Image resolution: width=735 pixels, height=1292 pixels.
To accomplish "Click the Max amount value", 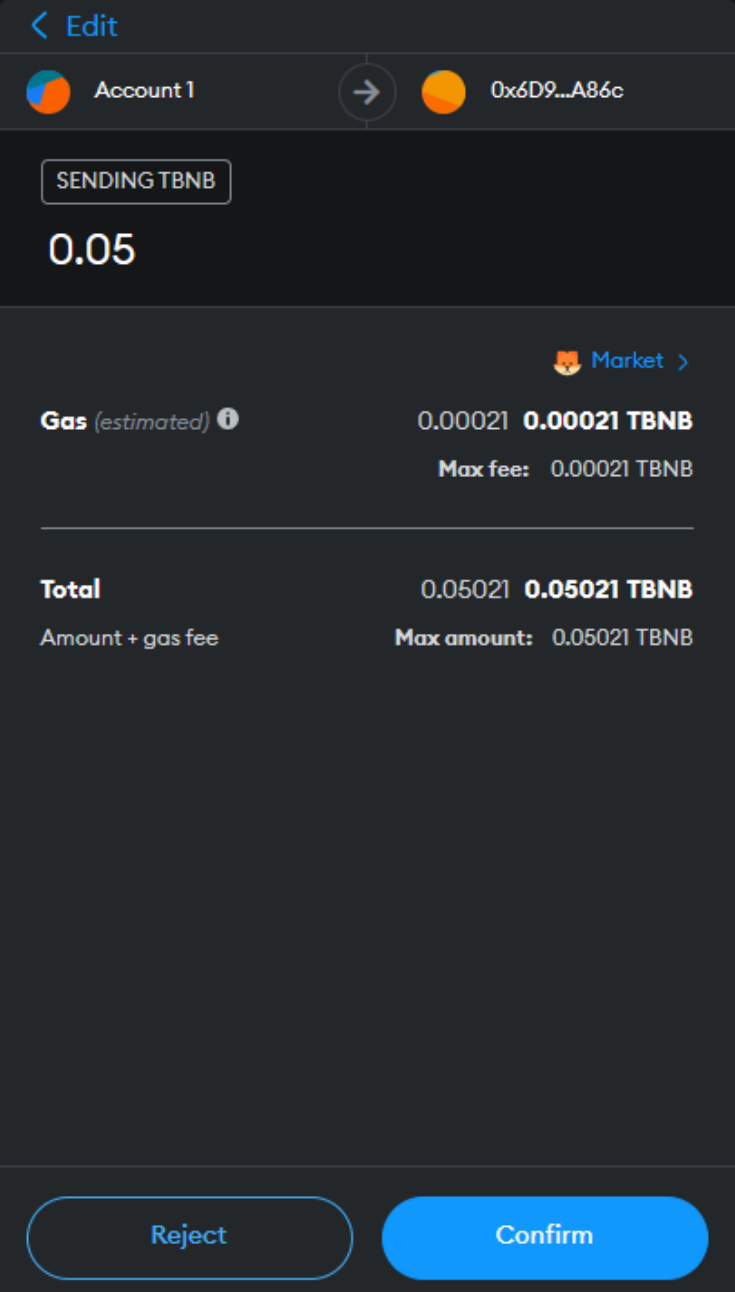I will [622, 637].
